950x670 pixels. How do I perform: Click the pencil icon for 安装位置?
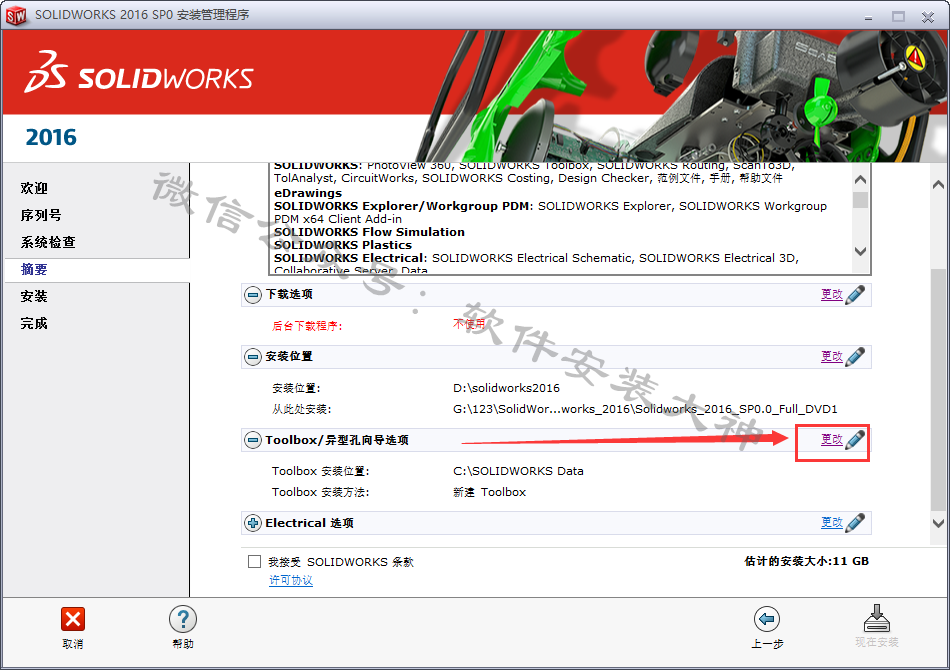[855, 357]
